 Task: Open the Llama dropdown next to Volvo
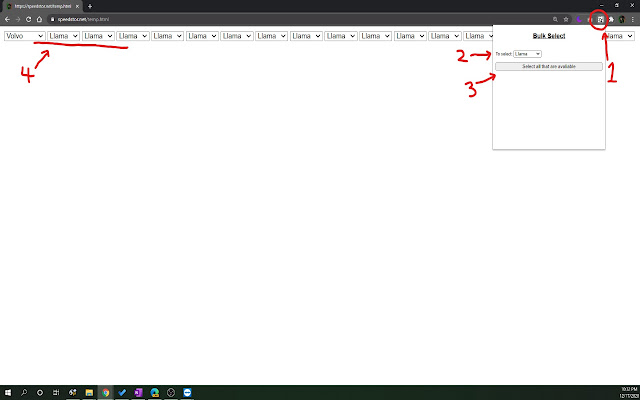[x=63, y=36]
